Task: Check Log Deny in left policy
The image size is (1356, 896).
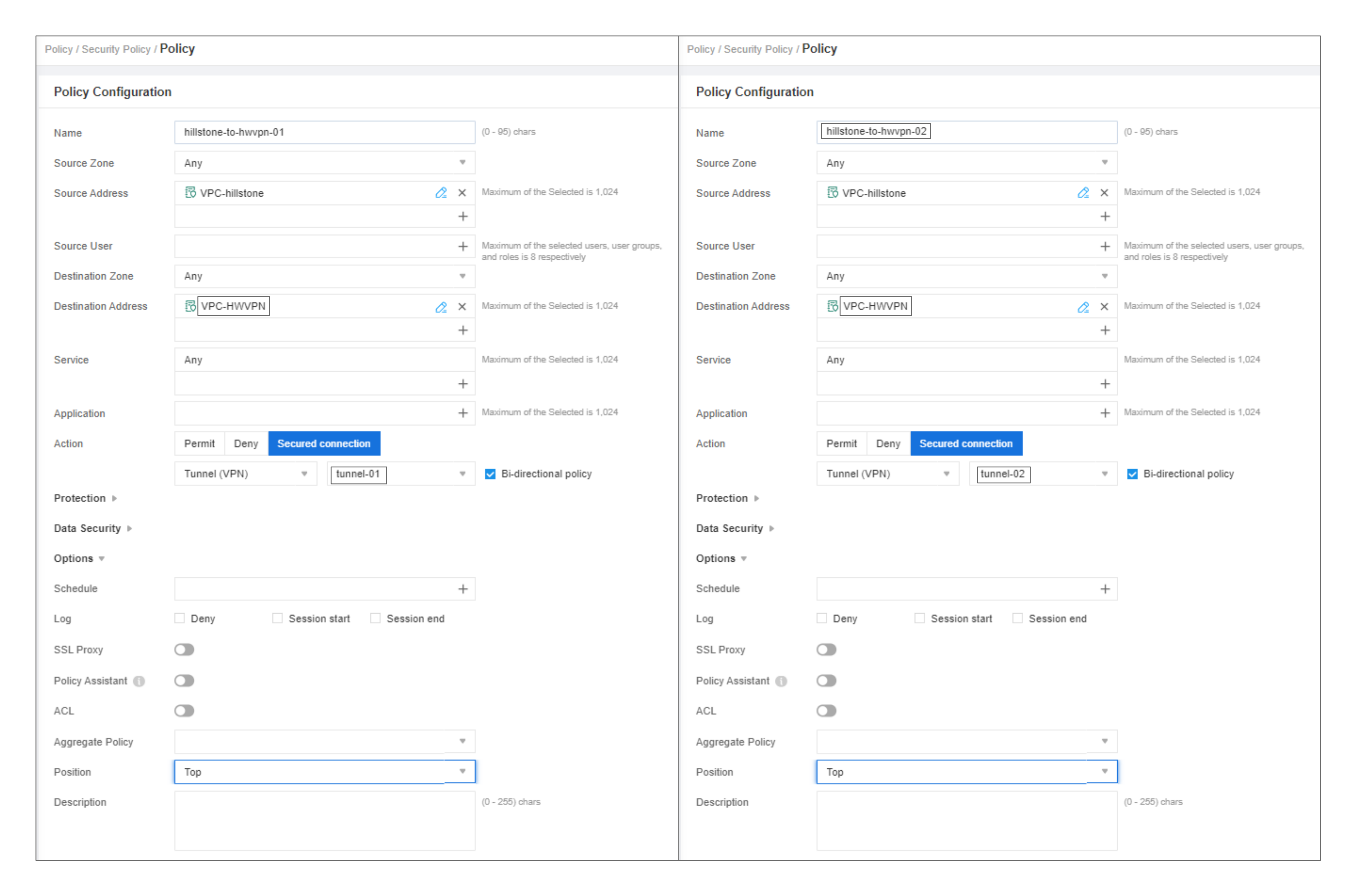Action: tap(180, 618)
